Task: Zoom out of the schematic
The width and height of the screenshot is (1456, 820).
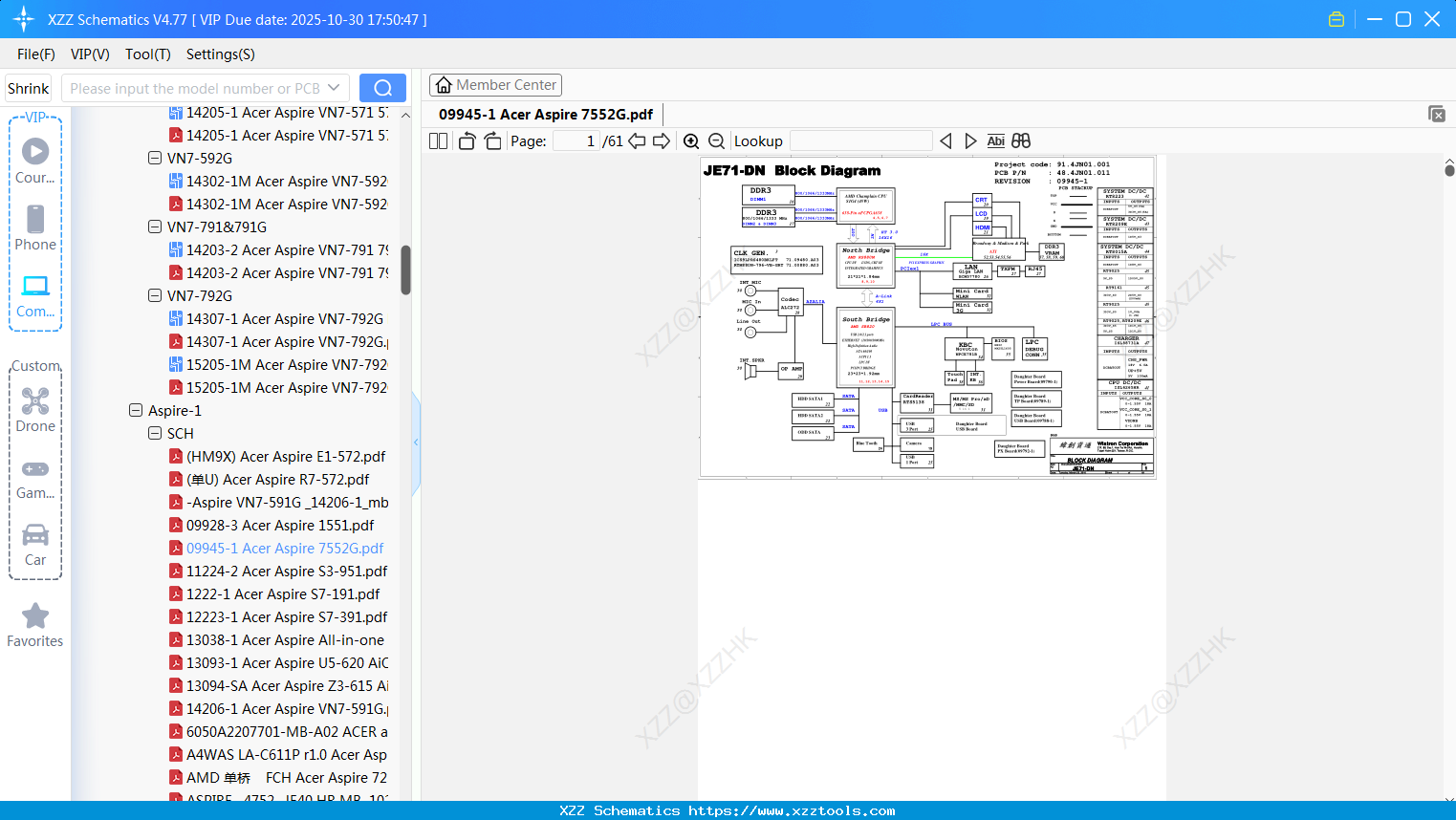Action: (716, 141)
